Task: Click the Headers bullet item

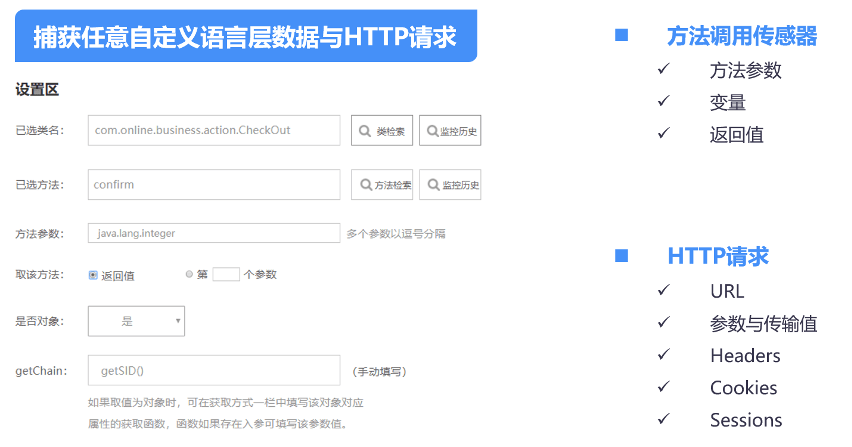Action: (x=746, y=356)
